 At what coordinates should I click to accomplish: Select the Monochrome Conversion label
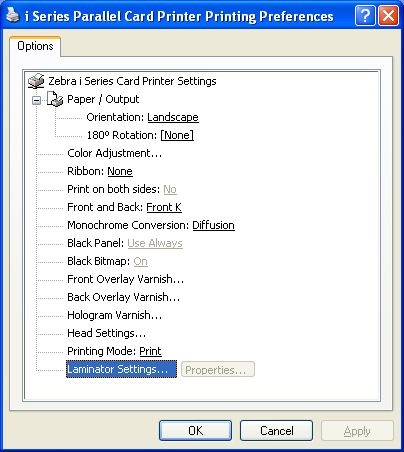[128, 225]
